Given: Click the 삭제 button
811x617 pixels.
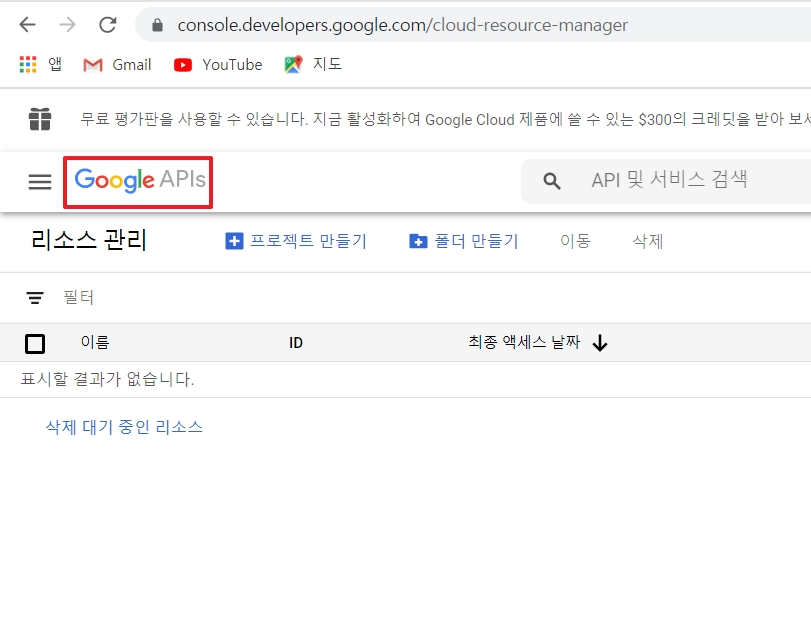Looking at the screenshot, I should tap(648, 241).
